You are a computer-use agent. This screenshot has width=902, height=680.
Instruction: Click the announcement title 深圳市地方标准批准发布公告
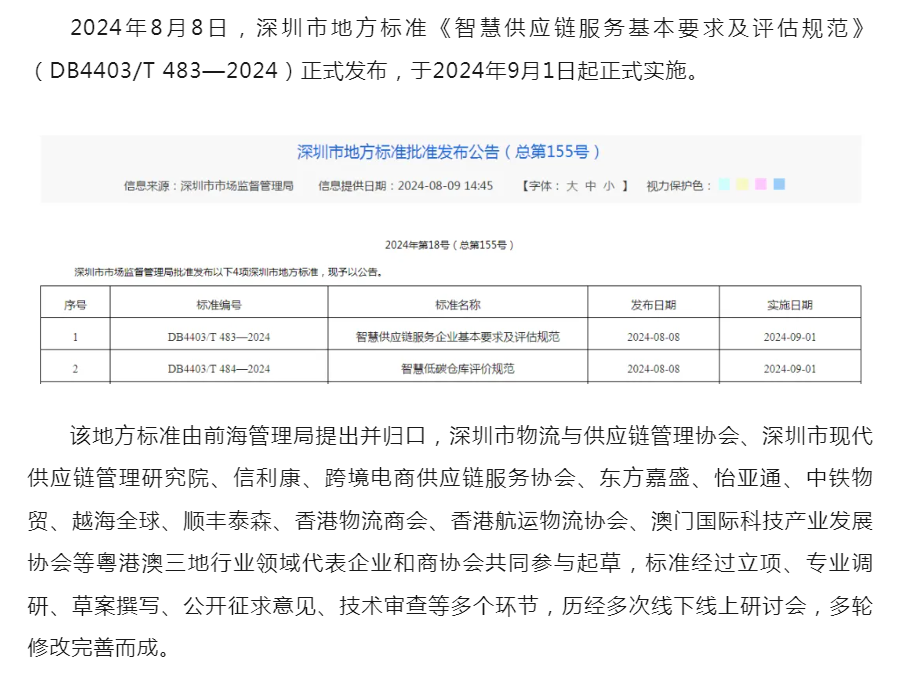tap(449, 152)
